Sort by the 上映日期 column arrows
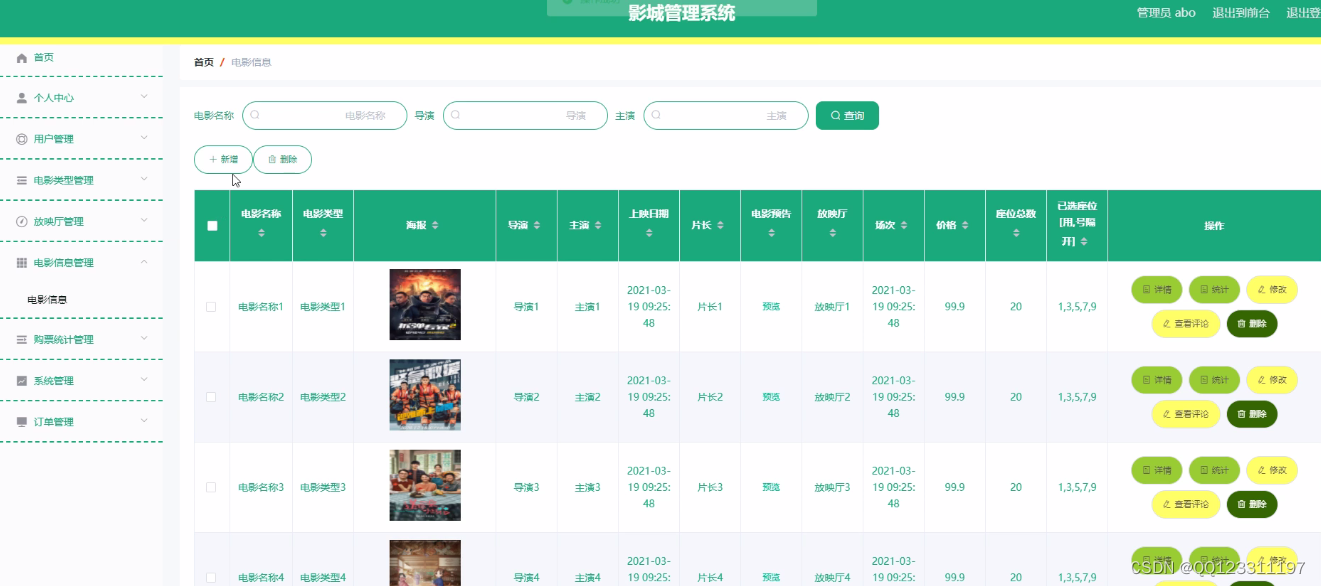1321x586 pixels. (x=649, y=233)
